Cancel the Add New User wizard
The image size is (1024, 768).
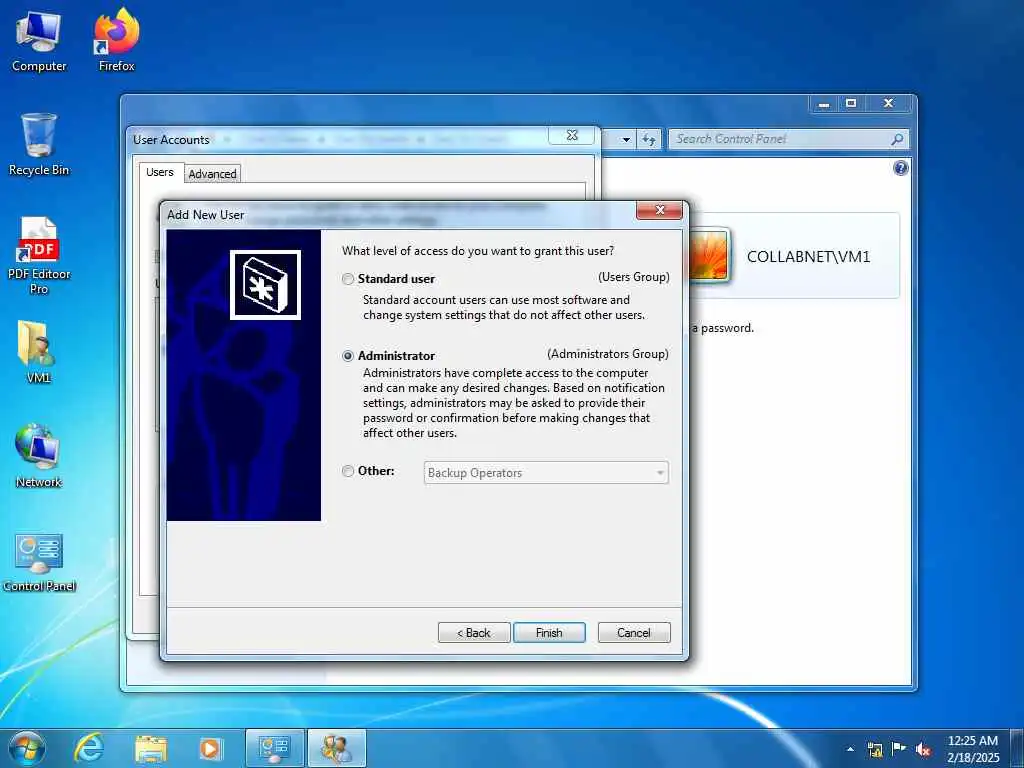pyautogui.click(x=633, y=633)
